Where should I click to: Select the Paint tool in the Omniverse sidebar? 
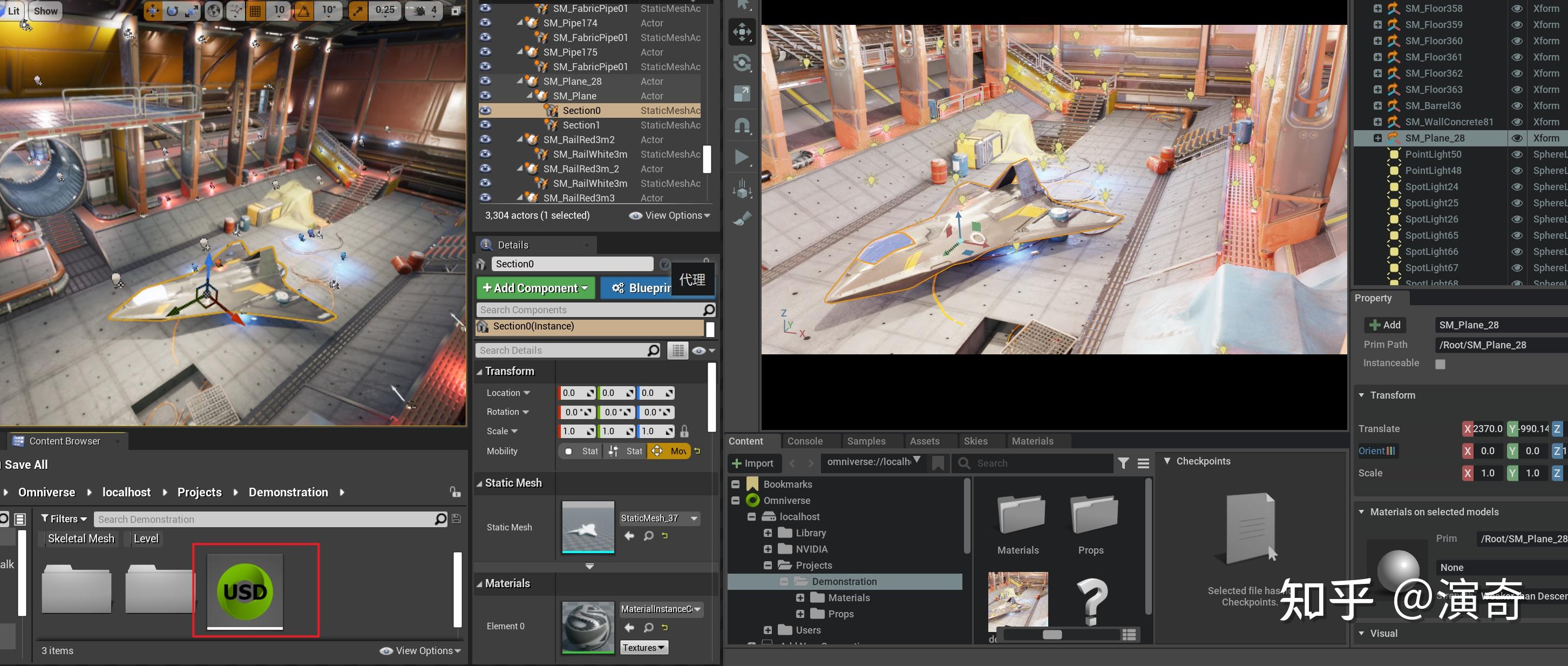742,219
